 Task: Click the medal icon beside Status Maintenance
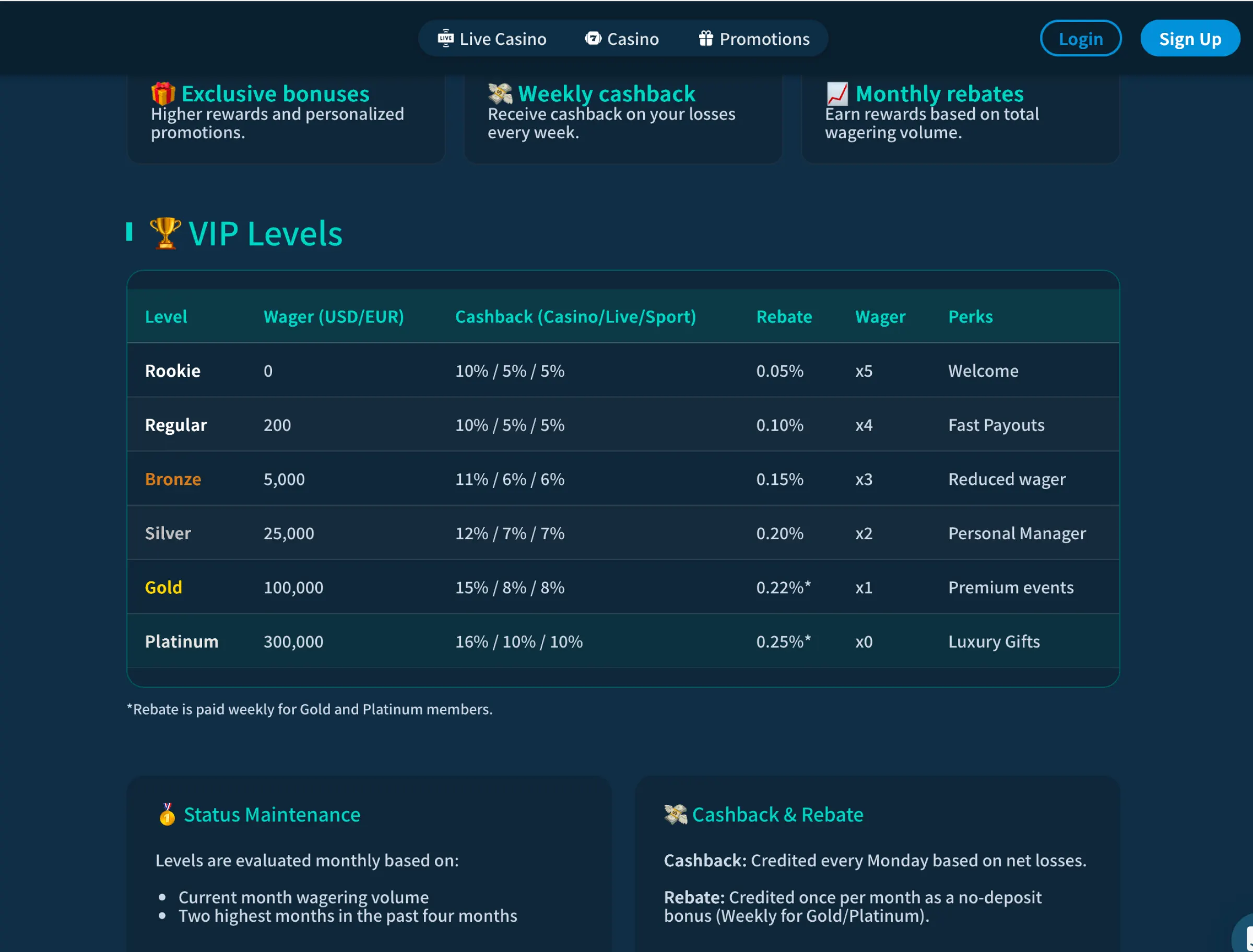coord(167,814)
